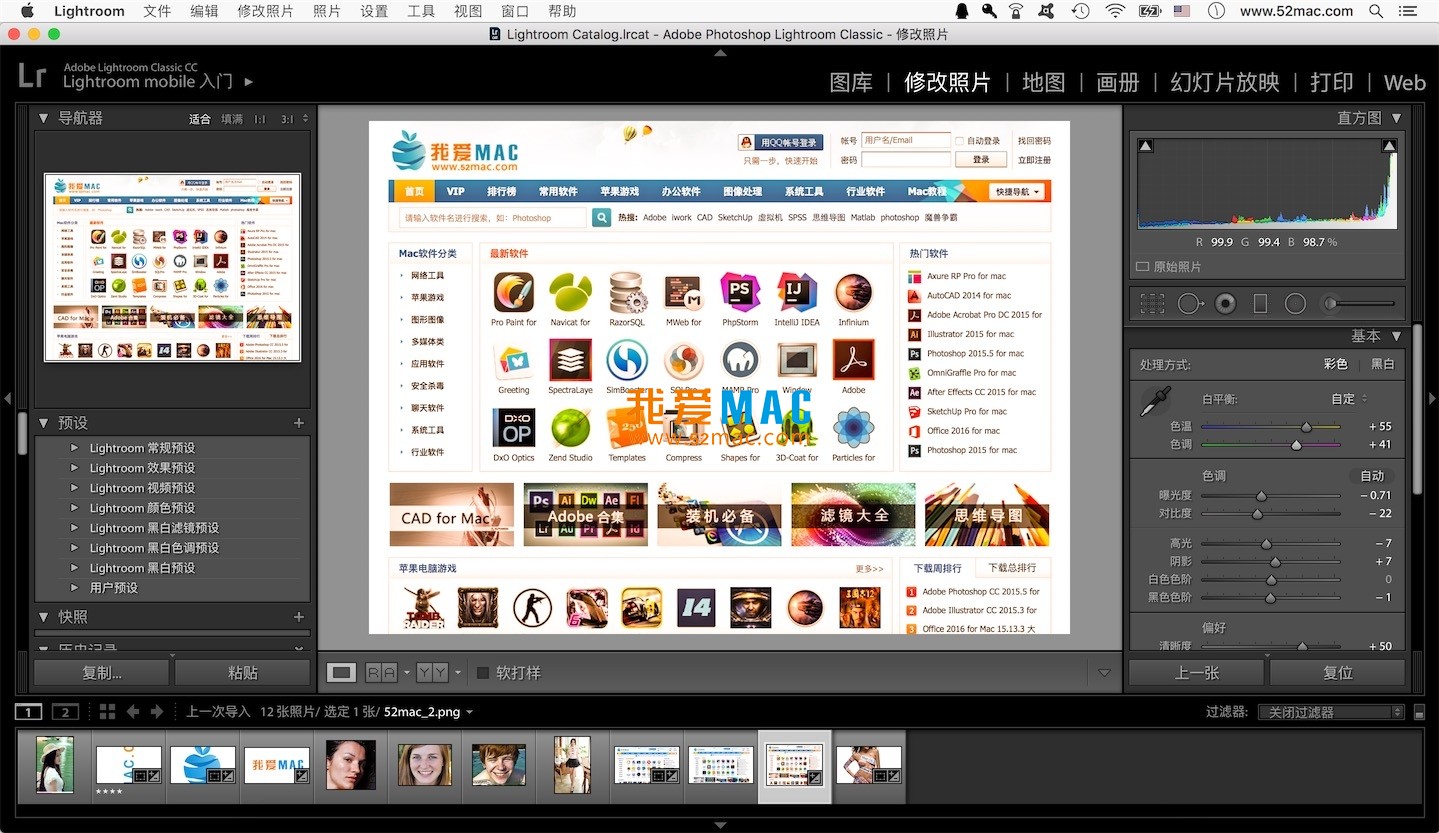This screenshot has height=833, width=1439.
Task: Adjust the 色温 temperature slider
Action: pyautogui.click(x=1306, y=427)
